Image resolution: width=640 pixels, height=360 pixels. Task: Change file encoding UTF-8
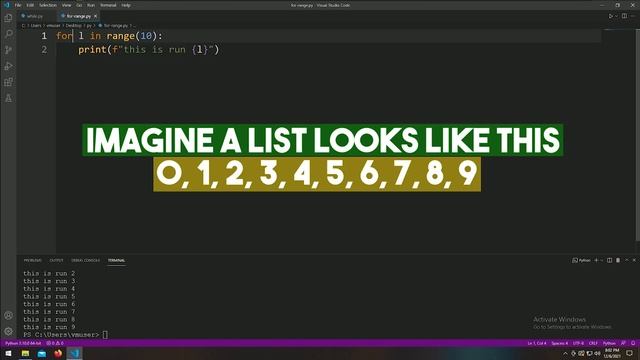[579, 343]
